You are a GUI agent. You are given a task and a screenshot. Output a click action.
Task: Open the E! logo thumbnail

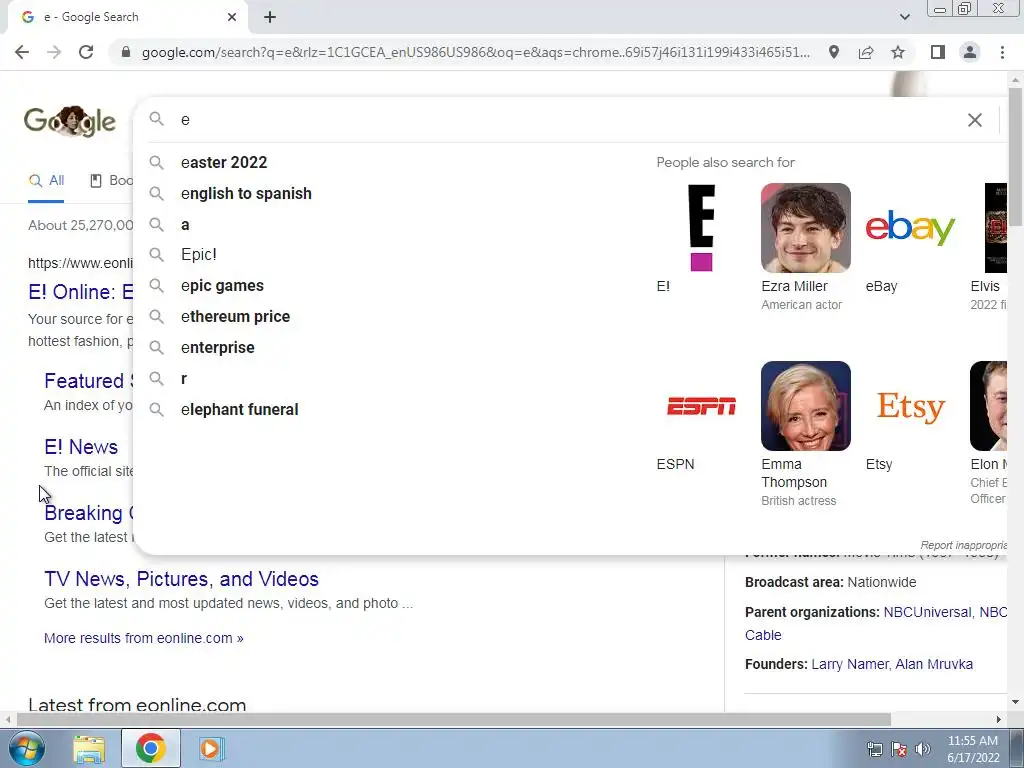(701, 228)
